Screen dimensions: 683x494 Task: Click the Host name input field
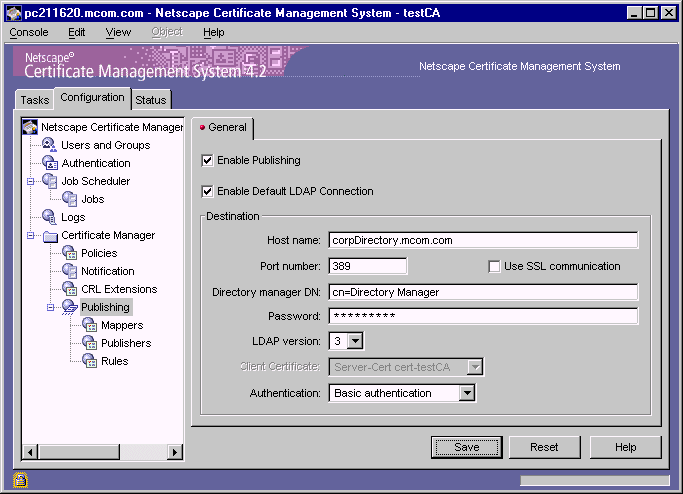(x=483, y=240)
